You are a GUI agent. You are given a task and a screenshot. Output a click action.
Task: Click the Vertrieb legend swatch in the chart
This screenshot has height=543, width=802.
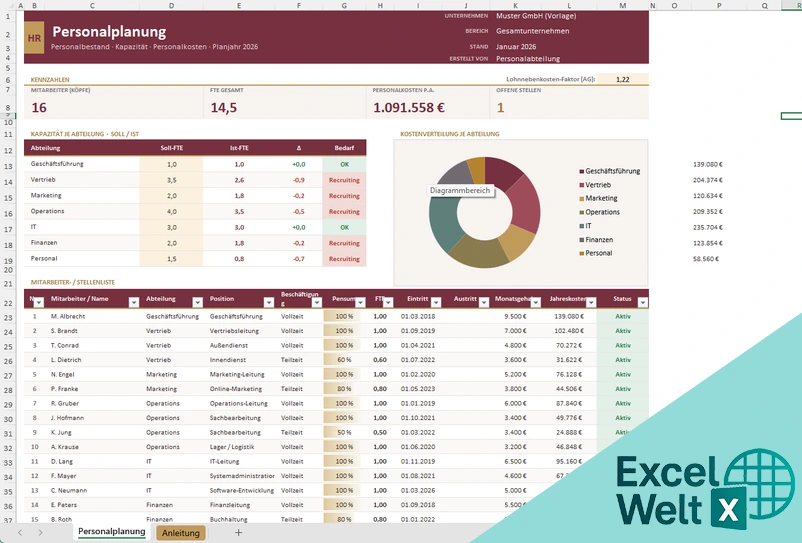tap(582, 185)
